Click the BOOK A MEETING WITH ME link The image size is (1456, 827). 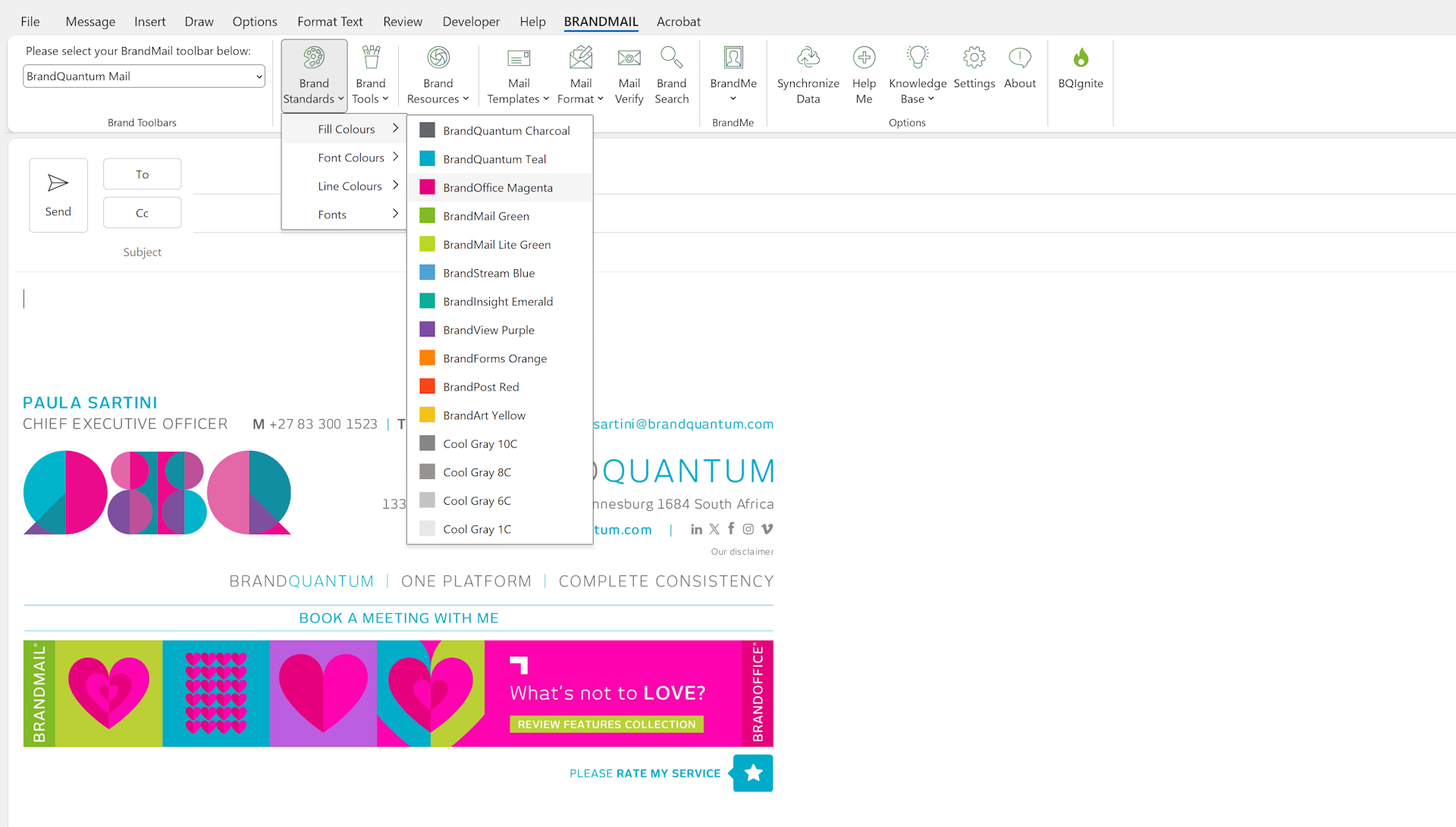398,618
